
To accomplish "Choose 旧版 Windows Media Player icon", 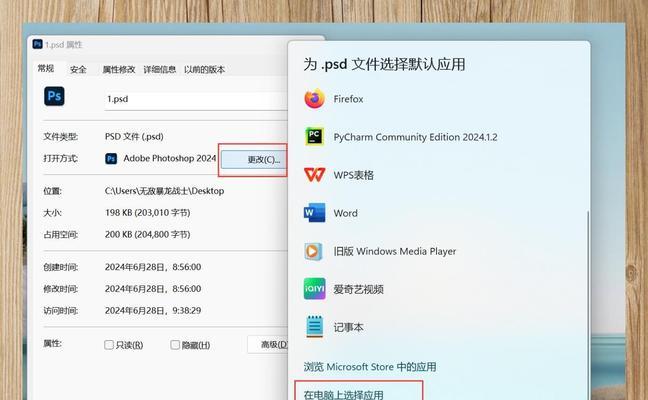I will click(x=314, y=251).
